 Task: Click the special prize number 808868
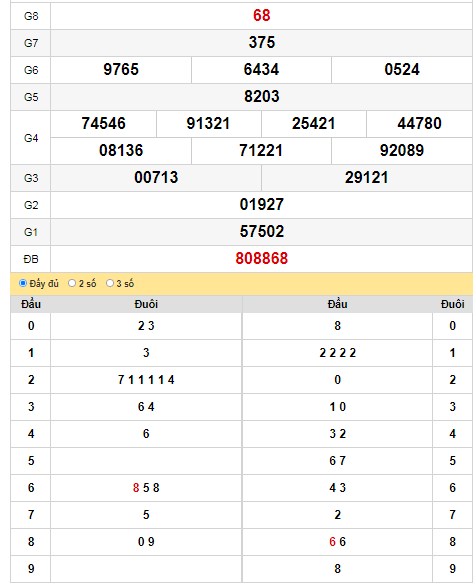261,258
